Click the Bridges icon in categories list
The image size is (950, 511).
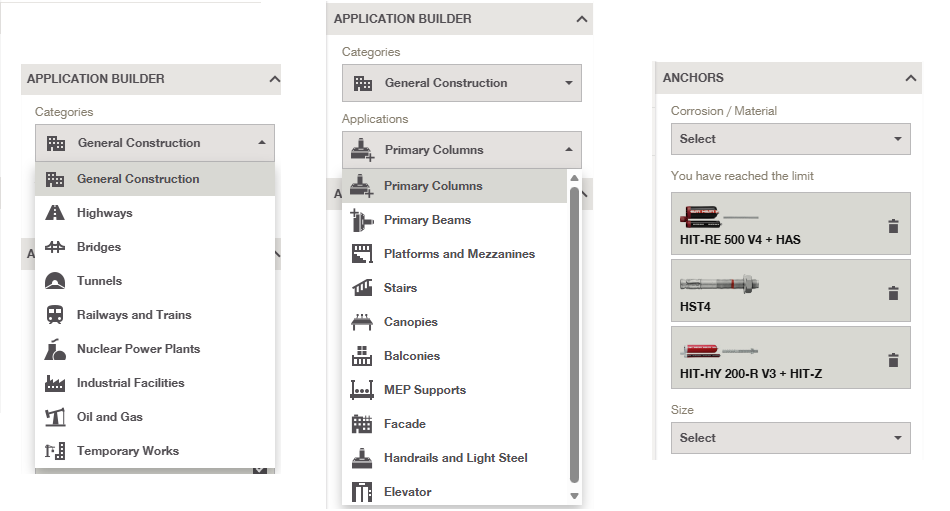pos(55,247)
